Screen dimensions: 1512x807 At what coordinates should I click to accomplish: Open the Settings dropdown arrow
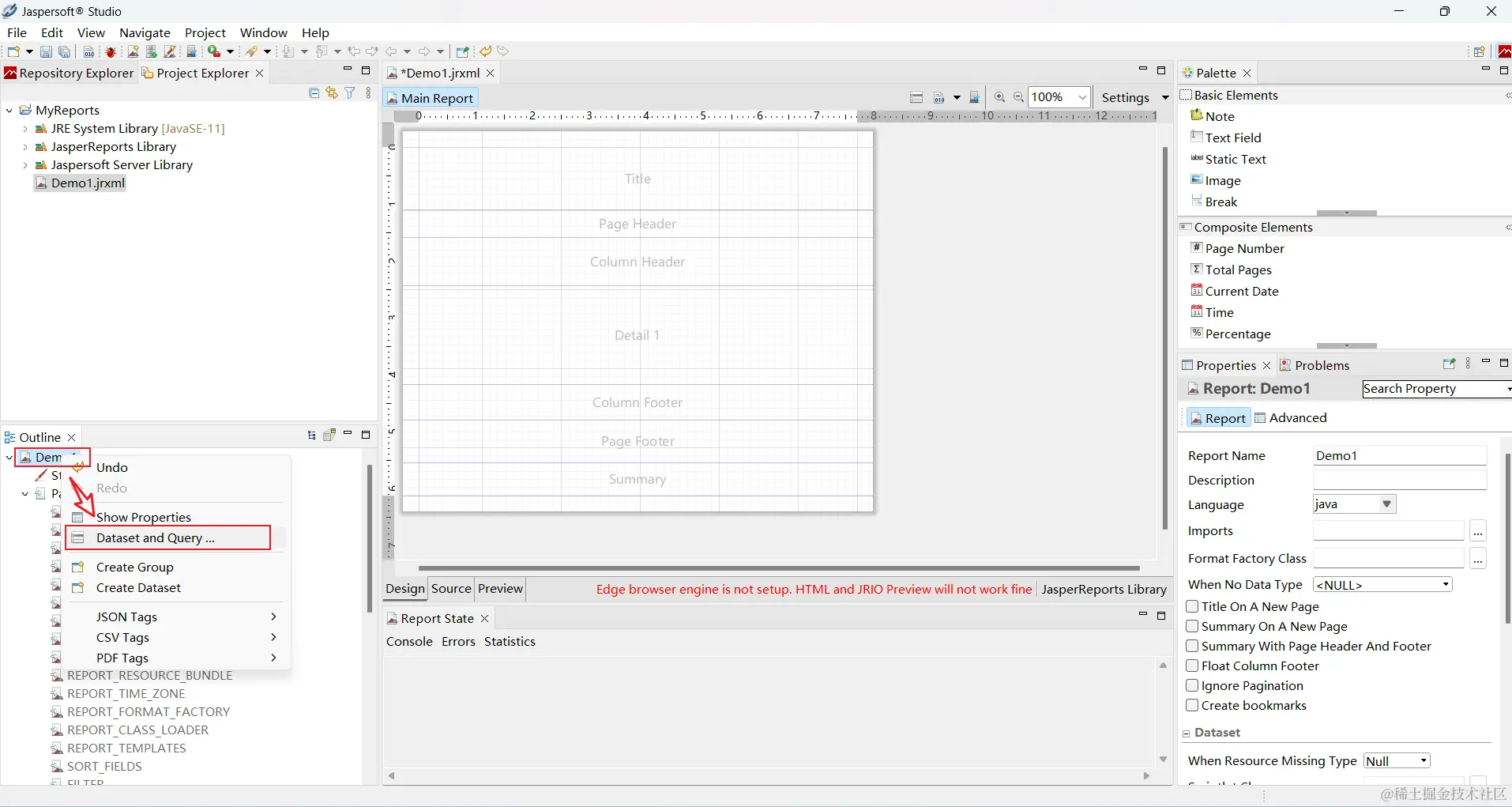click(x=1165, y=97)
